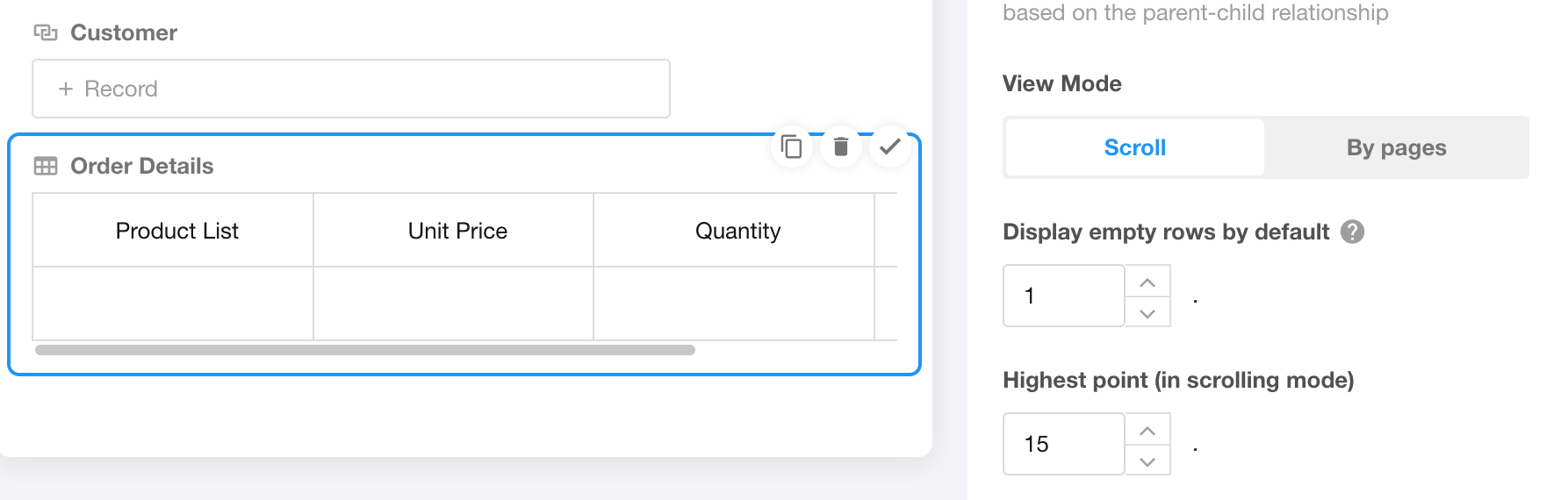Viewport: 1568px width, 500px height.
Task: Select the Unit Price column header
Action: (457, 231)
